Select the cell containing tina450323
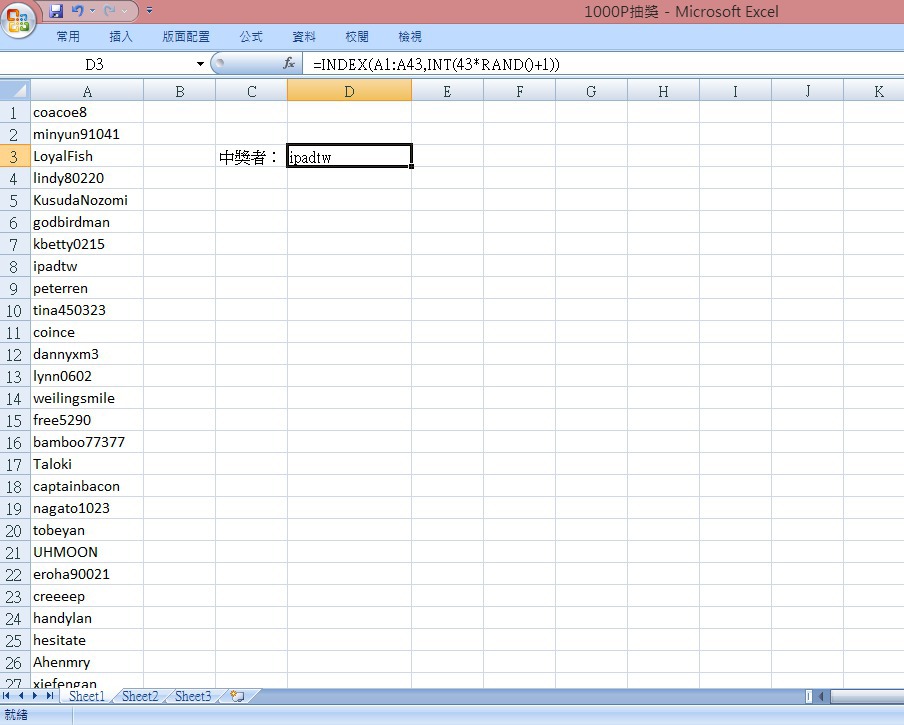The width and height of the screenshot is (904, 725). (x=87, y=310)
